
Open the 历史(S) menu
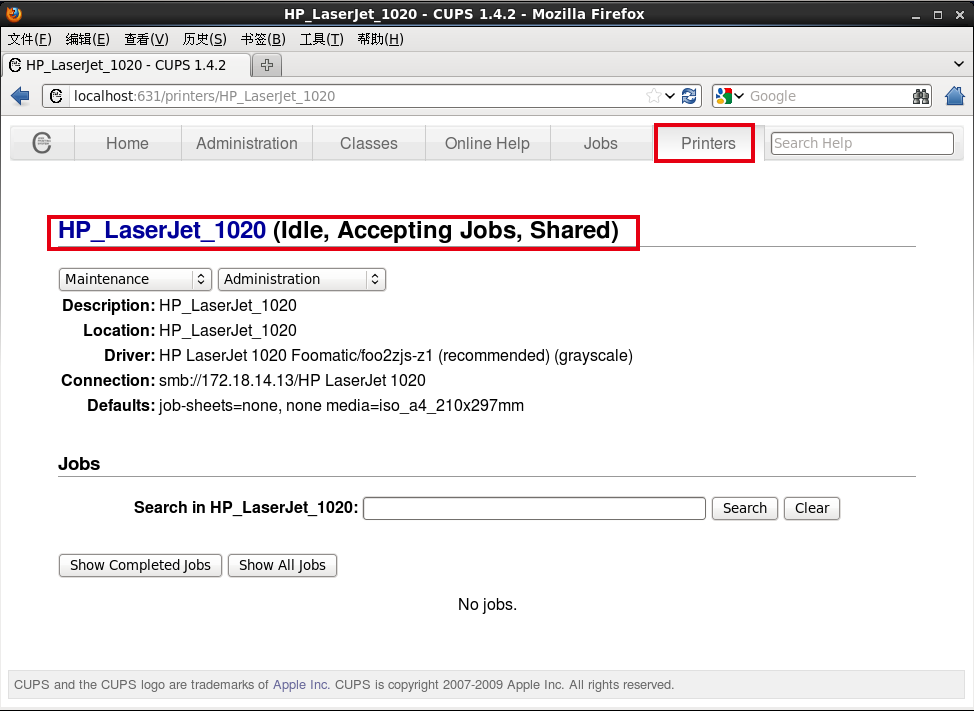coord(204,39)
